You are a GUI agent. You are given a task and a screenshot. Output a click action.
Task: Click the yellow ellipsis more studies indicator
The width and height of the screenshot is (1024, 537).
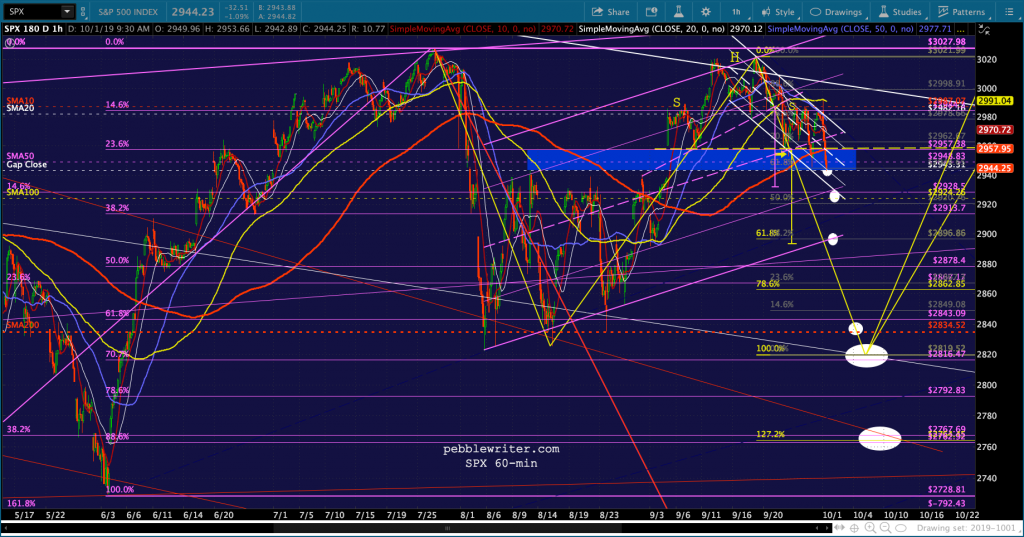tap(961, 29)
